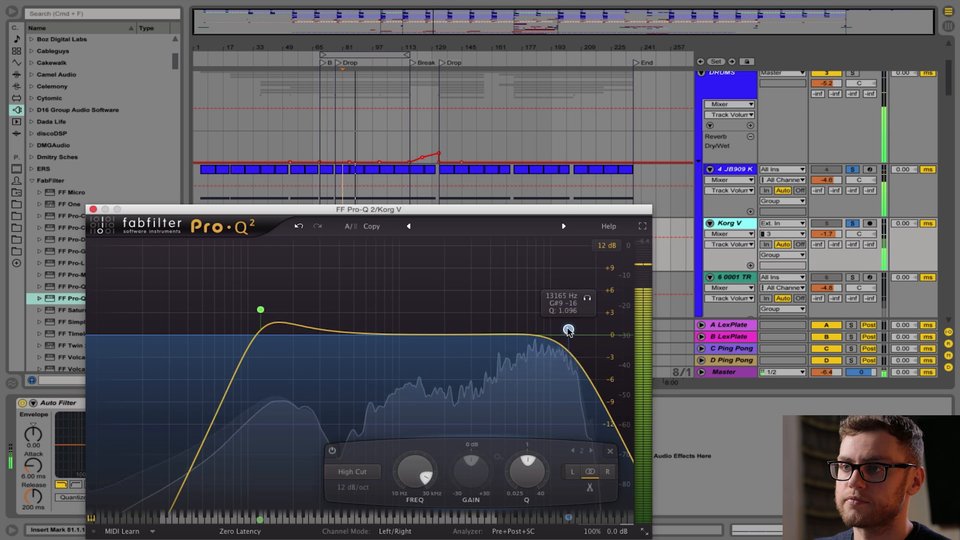The width and height of the screenshot is (960, 540).
Task: Open the Drums category in the browser sidebar
Action: pyautogui.click(x=17, y=51)
